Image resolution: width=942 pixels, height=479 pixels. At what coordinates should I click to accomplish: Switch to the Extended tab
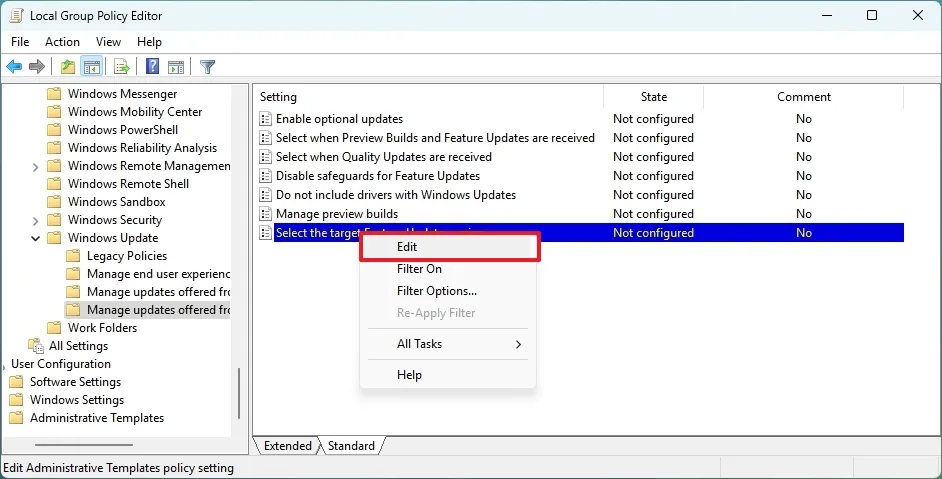point(287,446)
